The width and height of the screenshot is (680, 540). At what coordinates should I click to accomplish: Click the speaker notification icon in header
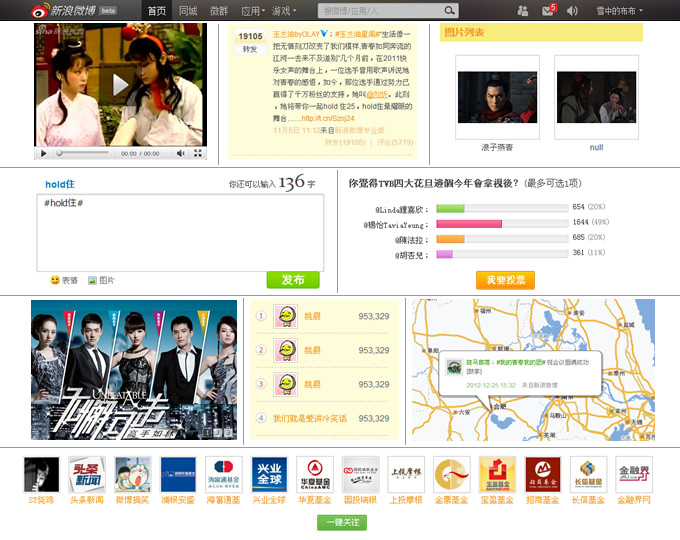coord(572,11)
